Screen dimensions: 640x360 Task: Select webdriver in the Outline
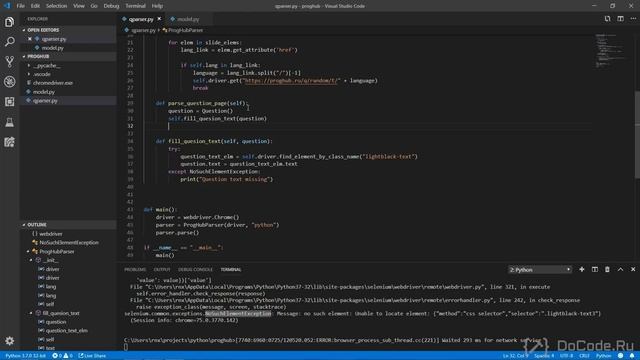[51, 234]
